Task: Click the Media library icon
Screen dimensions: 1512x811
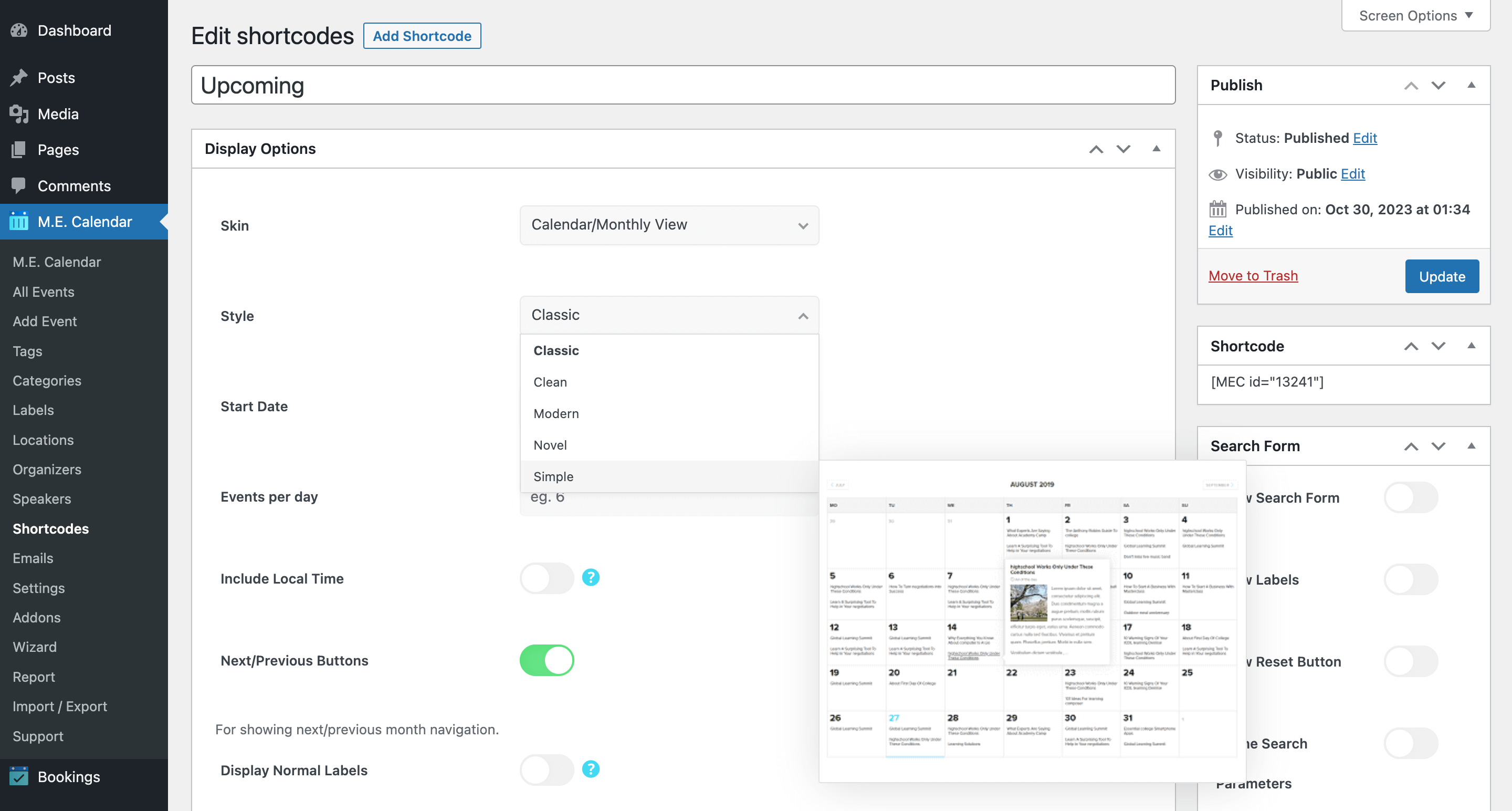Action: [19, 114]
